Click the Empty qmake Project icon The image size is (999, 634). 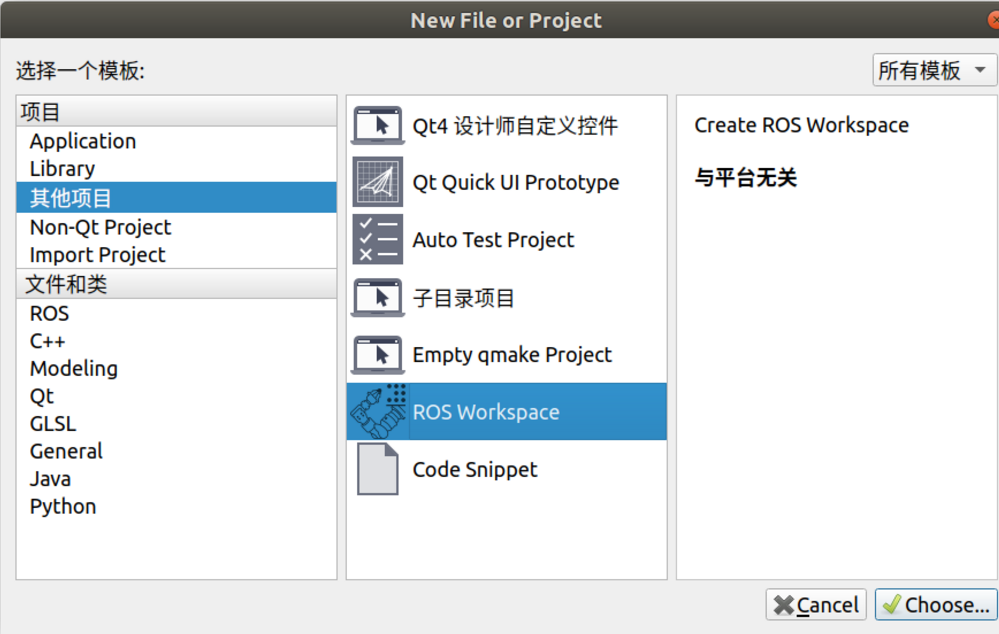[378, 355]
